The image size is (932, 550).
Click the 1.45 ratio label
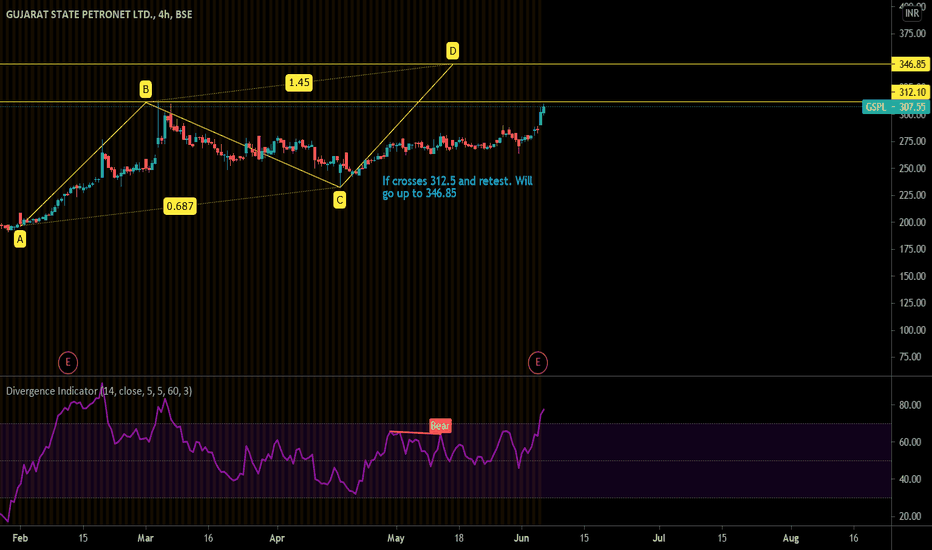[298, 82]
